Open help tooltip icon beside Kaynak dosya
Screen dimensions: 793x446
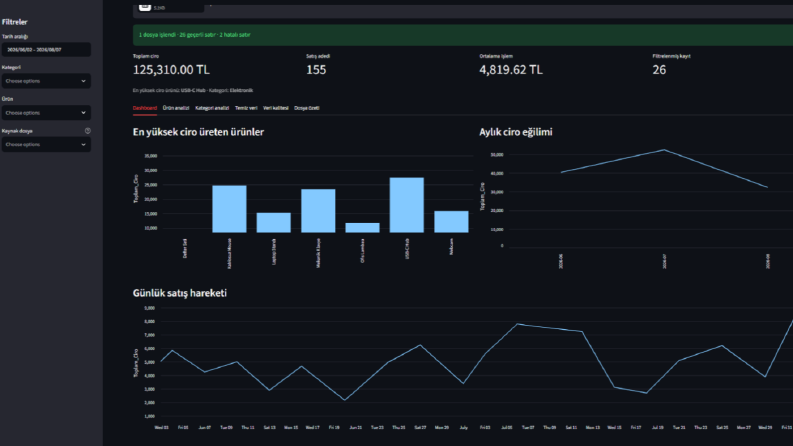(87, 131)
